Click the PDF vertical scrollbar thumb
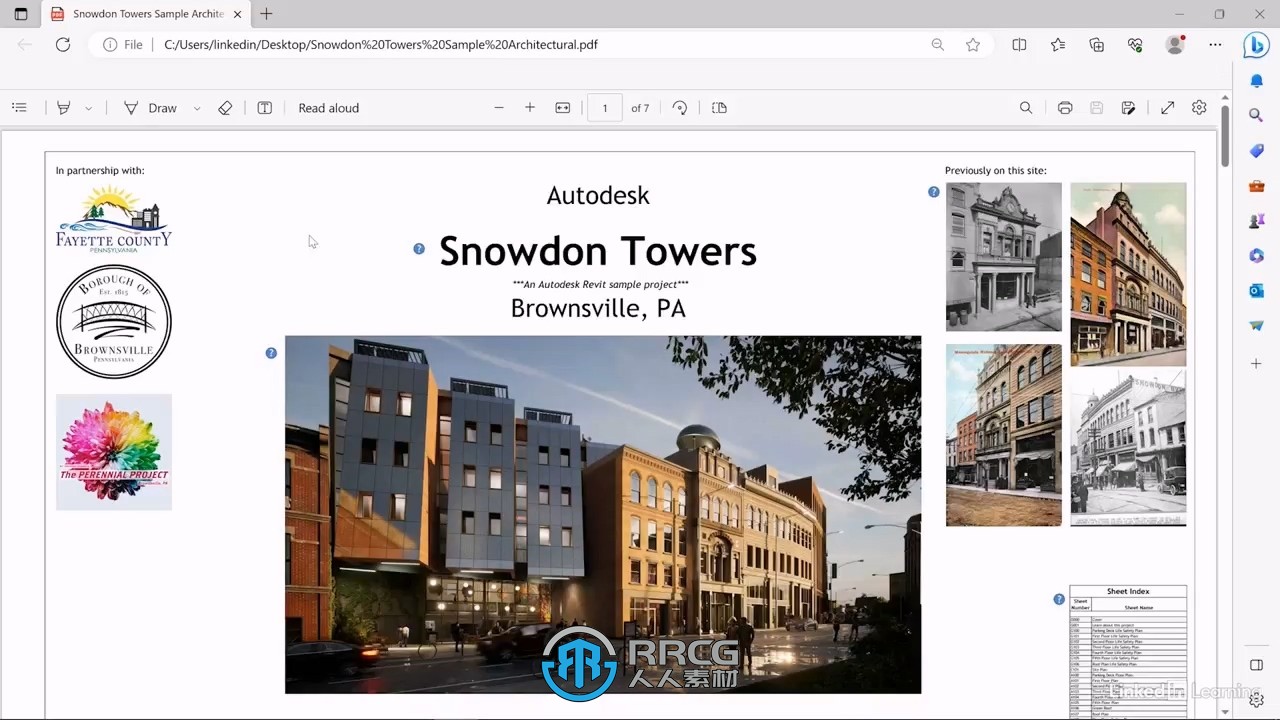1280x720 pixels. click(x=1225, y=136)
